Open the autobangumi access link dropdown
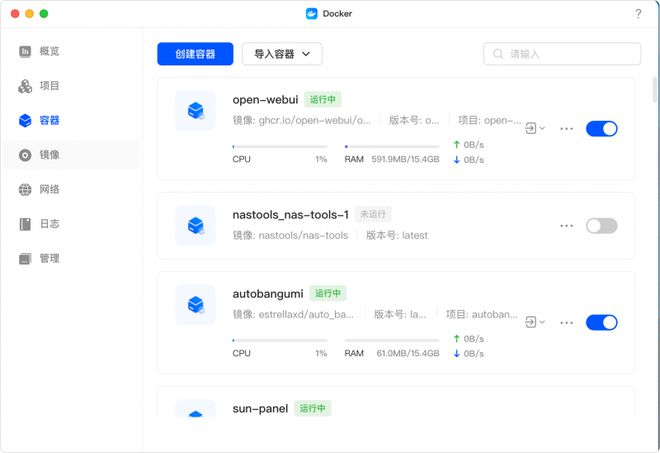Image resolution: width=660 pixels, height=453 pixels. 535,322
